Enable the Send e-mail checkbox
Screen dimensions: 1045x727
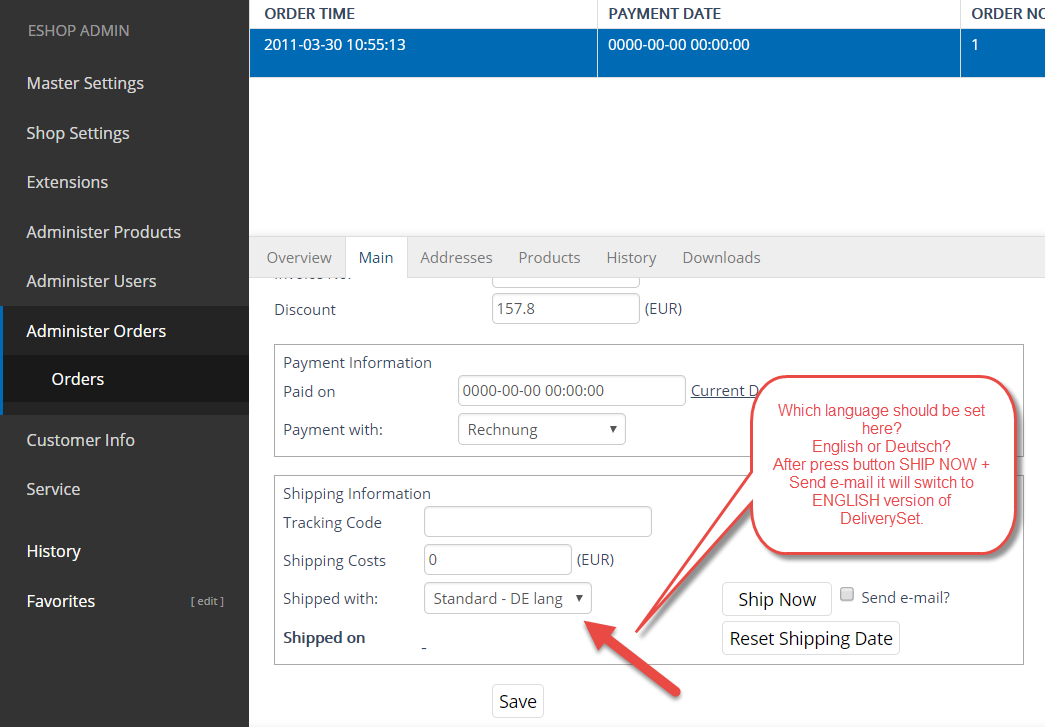click(x=847, y=595)
